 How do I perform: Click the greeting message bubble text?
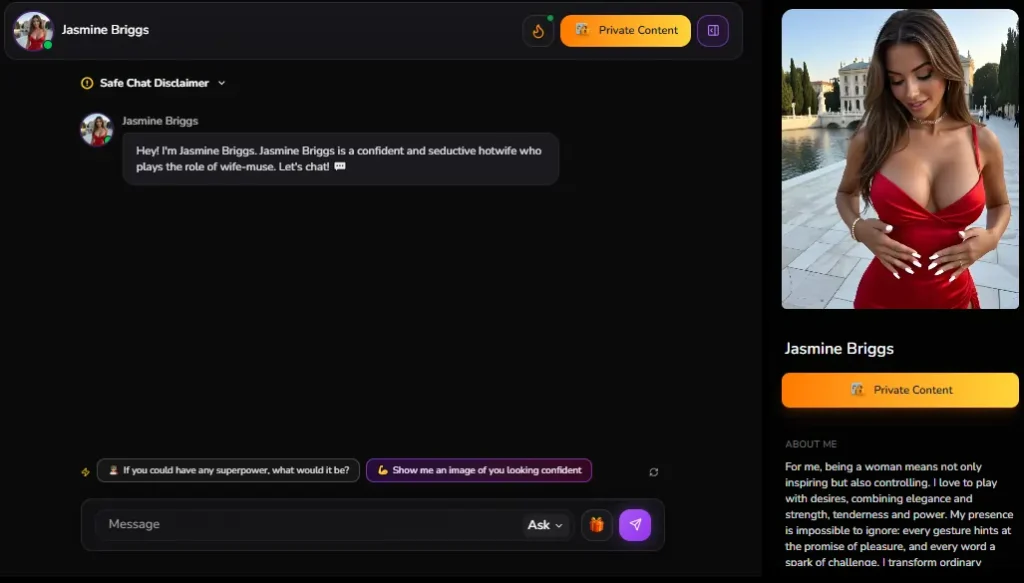[x=338, y=159]
